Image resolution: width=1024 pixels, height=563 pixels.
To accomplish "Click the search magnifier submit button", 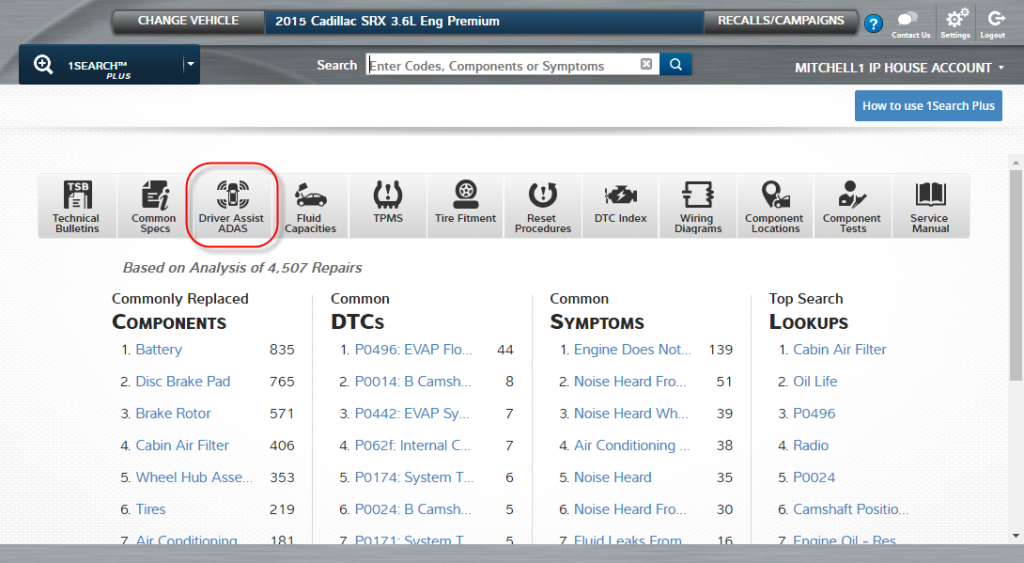I will pos(676,65).
